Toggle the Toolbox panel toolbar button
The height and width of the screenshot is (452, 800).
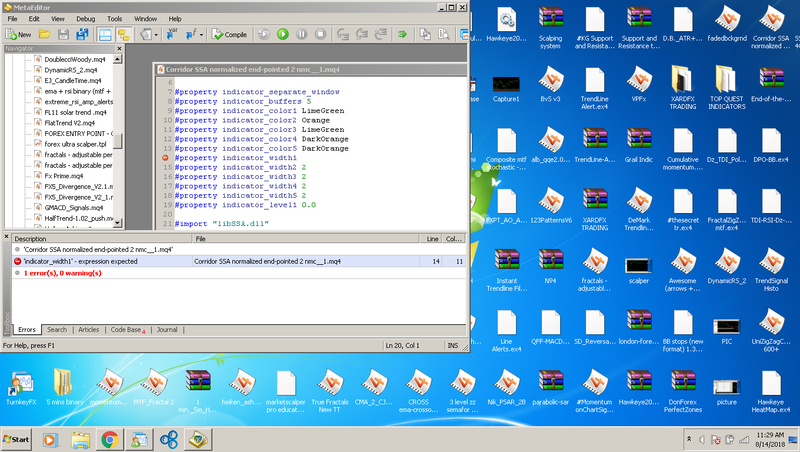(124, 34)
